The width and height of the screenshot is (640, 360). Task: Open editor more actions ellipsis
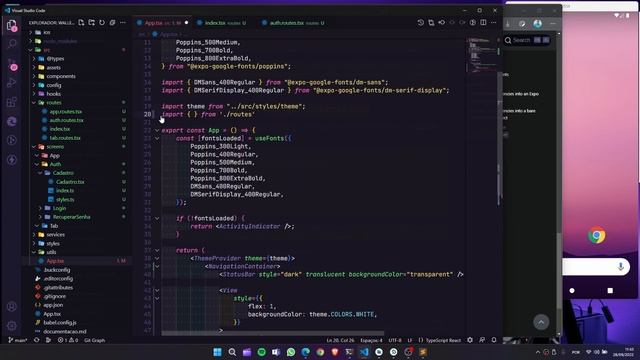494,23
